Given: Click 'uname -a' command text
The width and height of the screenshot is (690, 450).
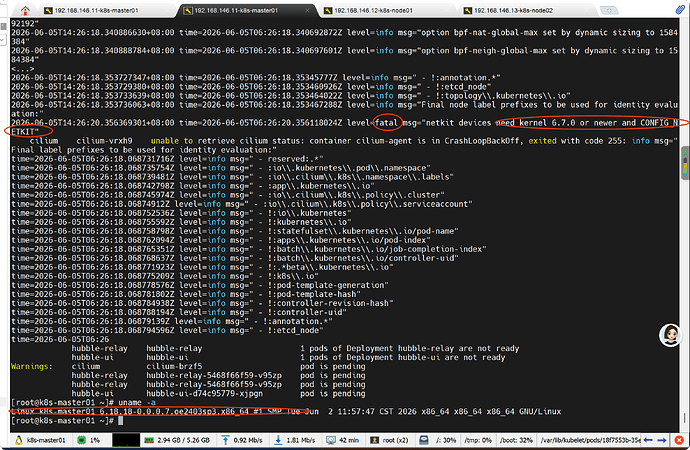Looking at the screenshot, I should point(137,402).
